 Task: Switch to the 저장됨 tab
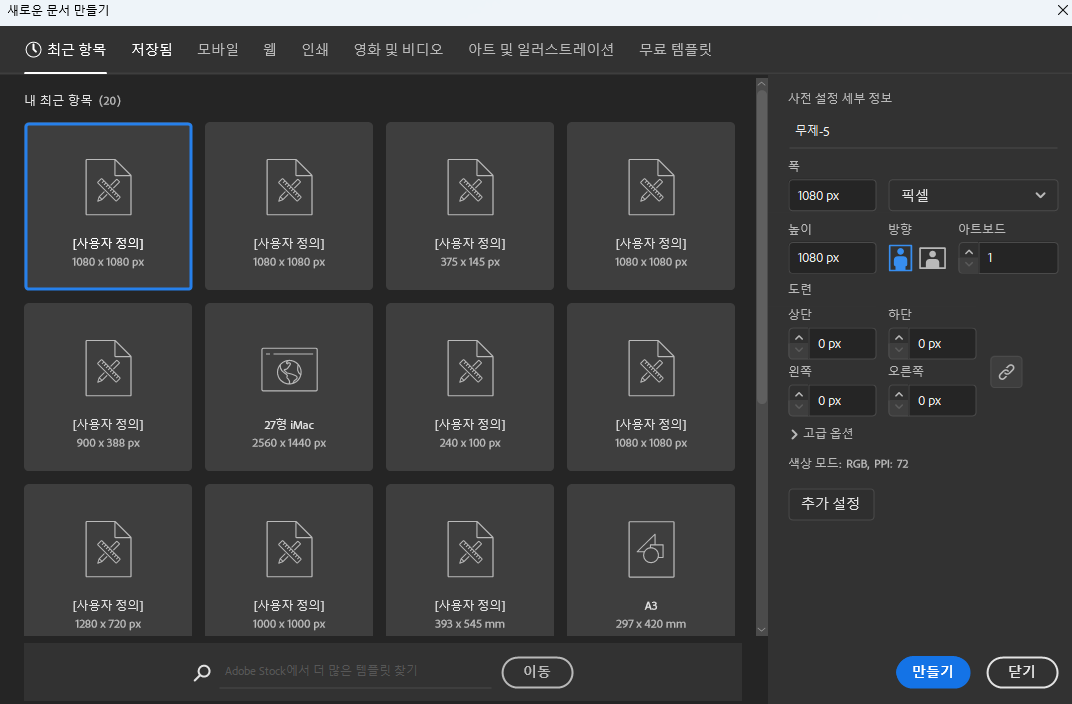(x=152, y=49)
